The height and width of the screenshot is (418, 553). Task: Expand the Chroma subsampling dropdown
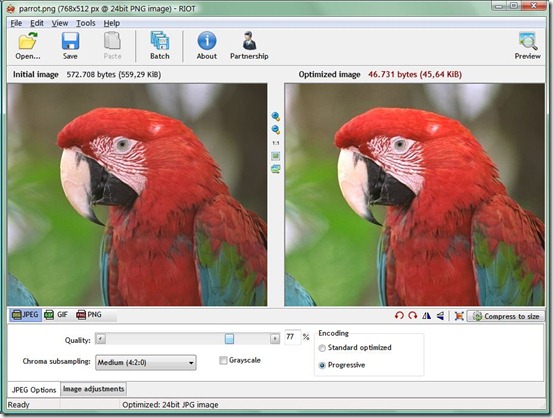146,362
